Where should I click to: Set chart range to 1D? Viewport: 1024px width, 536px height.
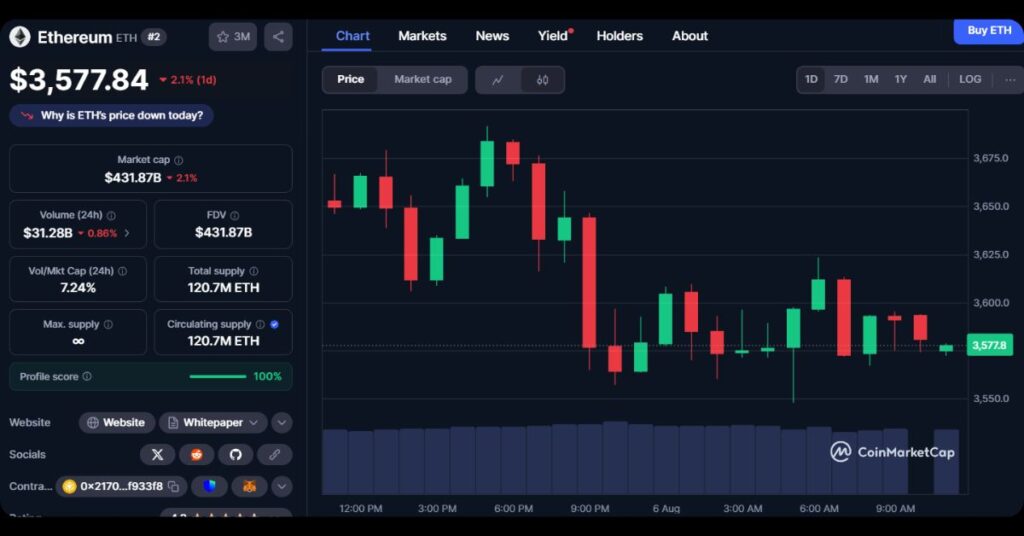point(811,80)
